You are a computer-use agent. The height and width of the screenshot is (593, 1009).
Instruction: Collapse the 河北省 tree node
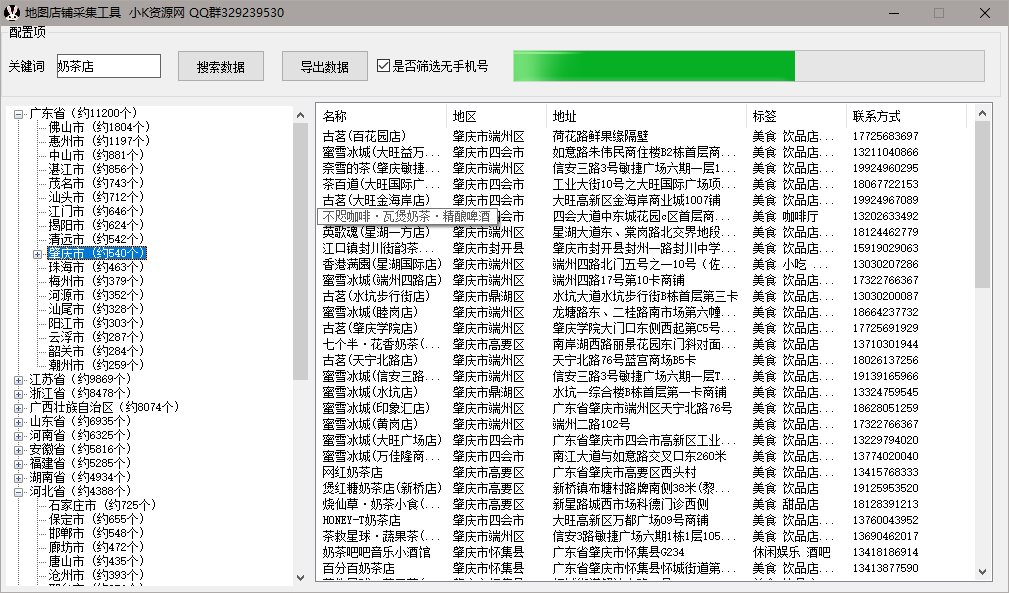tap(19, 492)
